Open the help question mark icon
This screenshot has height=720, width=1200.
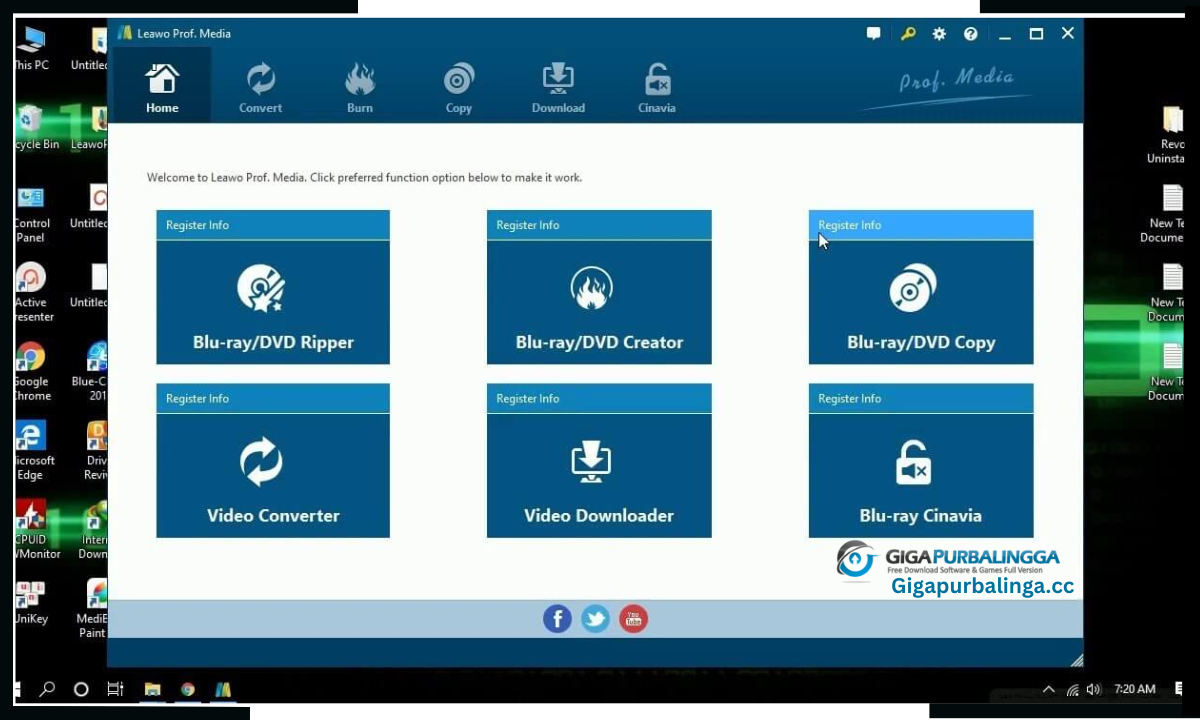click(970, 33)
